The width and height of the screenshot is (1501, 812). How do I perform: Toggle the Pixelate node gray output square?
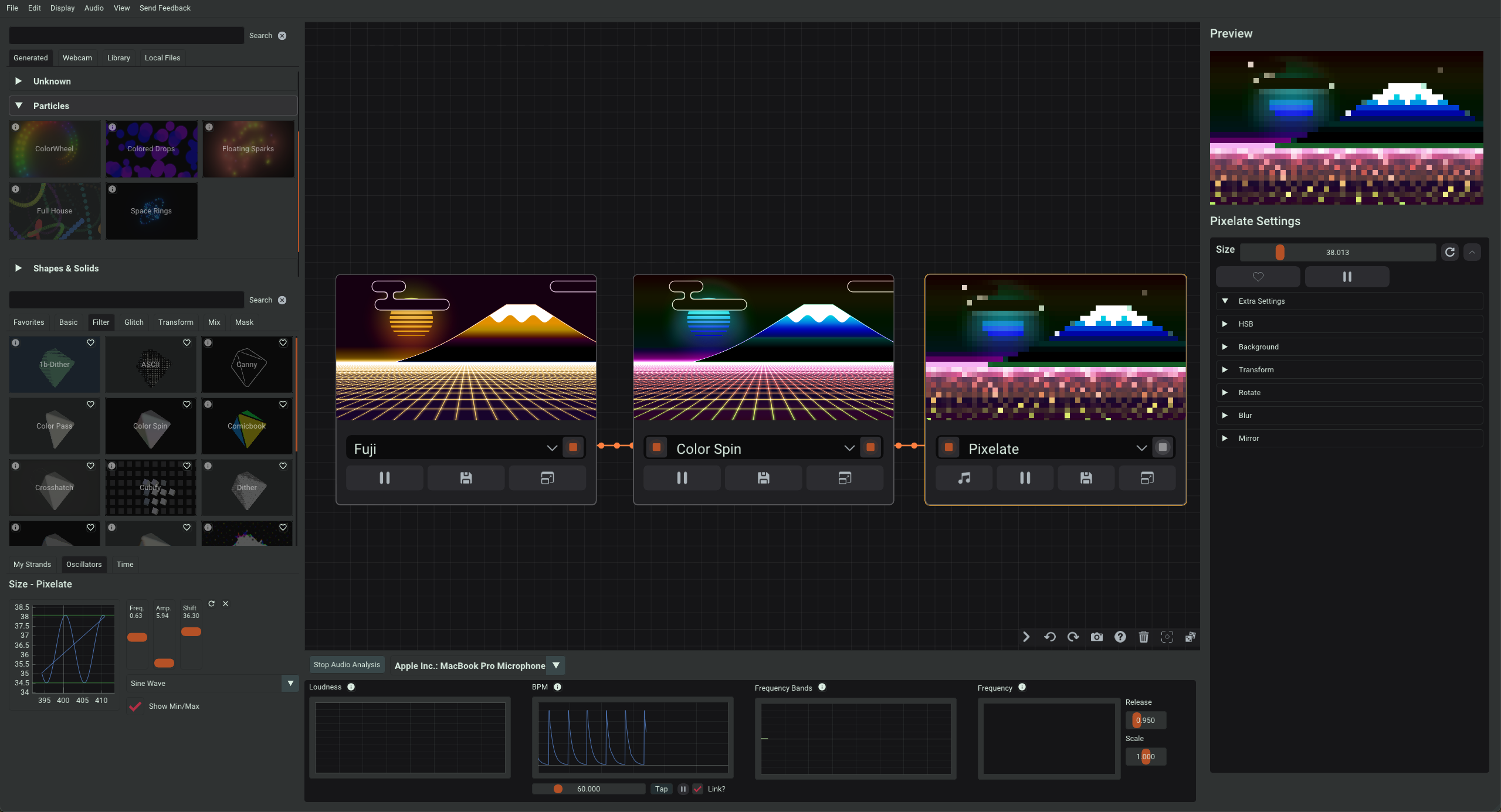pos(1163,447)
